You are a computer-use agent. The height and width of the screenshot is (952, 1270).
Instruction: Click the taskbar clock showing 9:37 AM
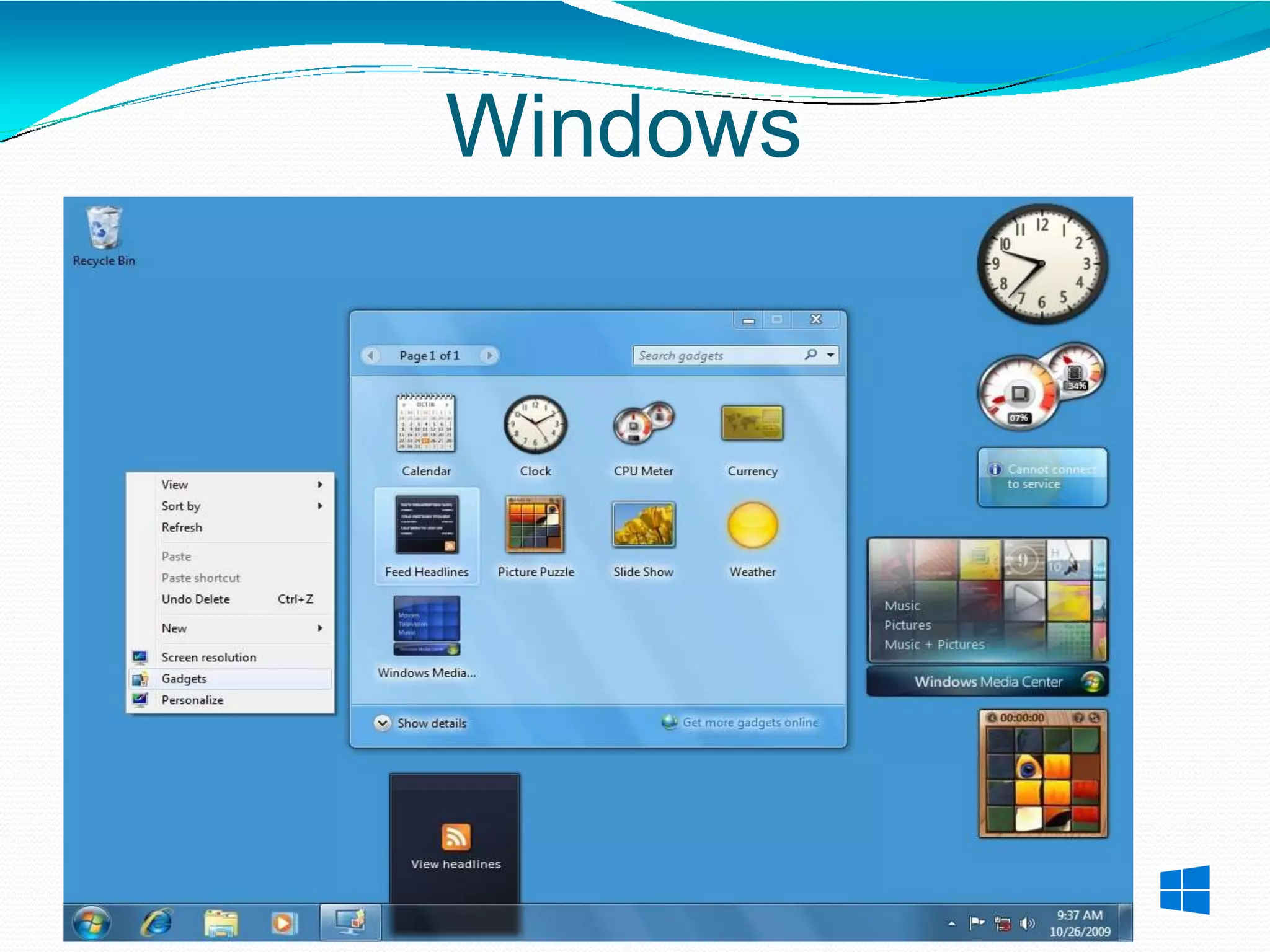click(x=1080, y=923)
